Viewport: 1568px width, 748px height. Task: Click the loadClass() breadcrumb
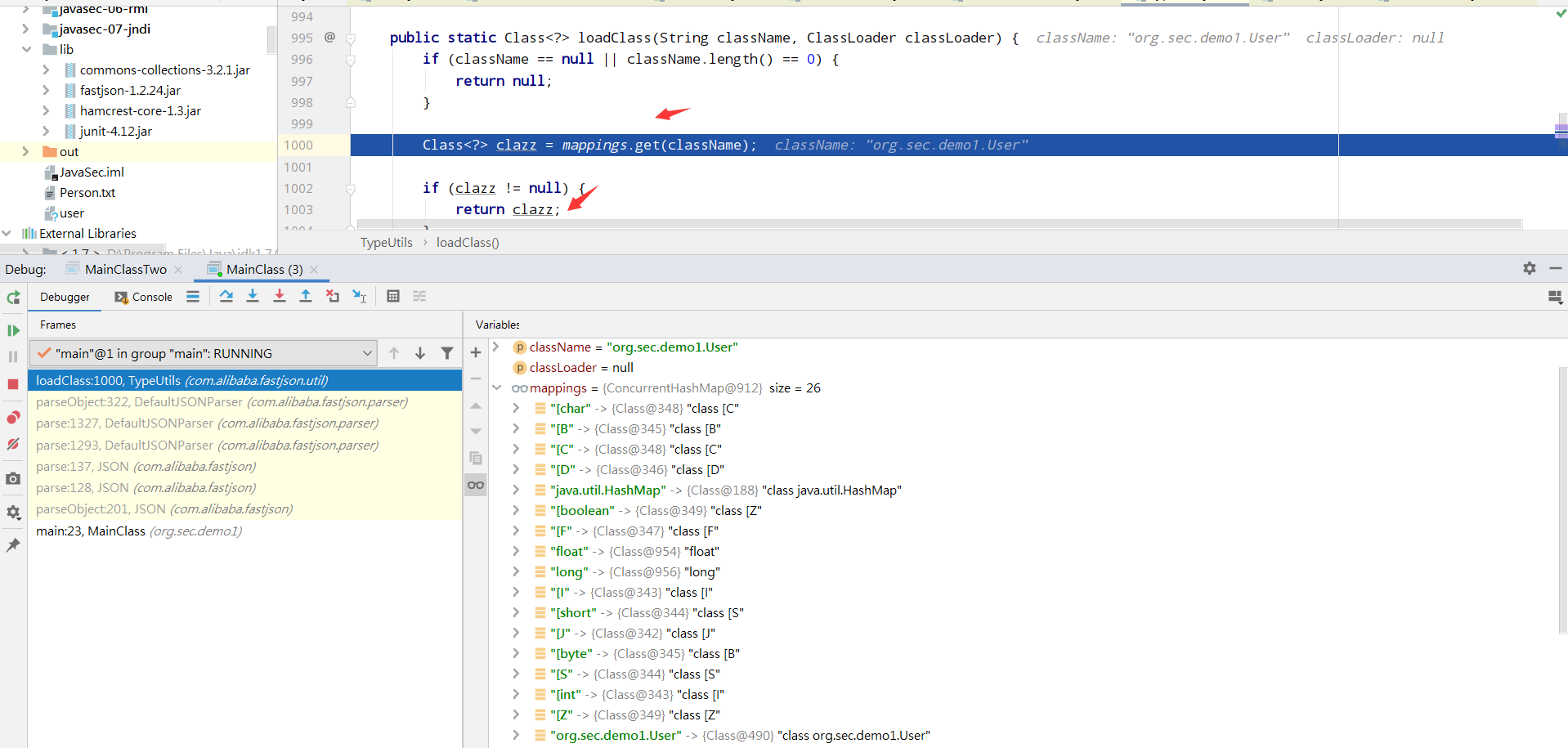[468, 242]
